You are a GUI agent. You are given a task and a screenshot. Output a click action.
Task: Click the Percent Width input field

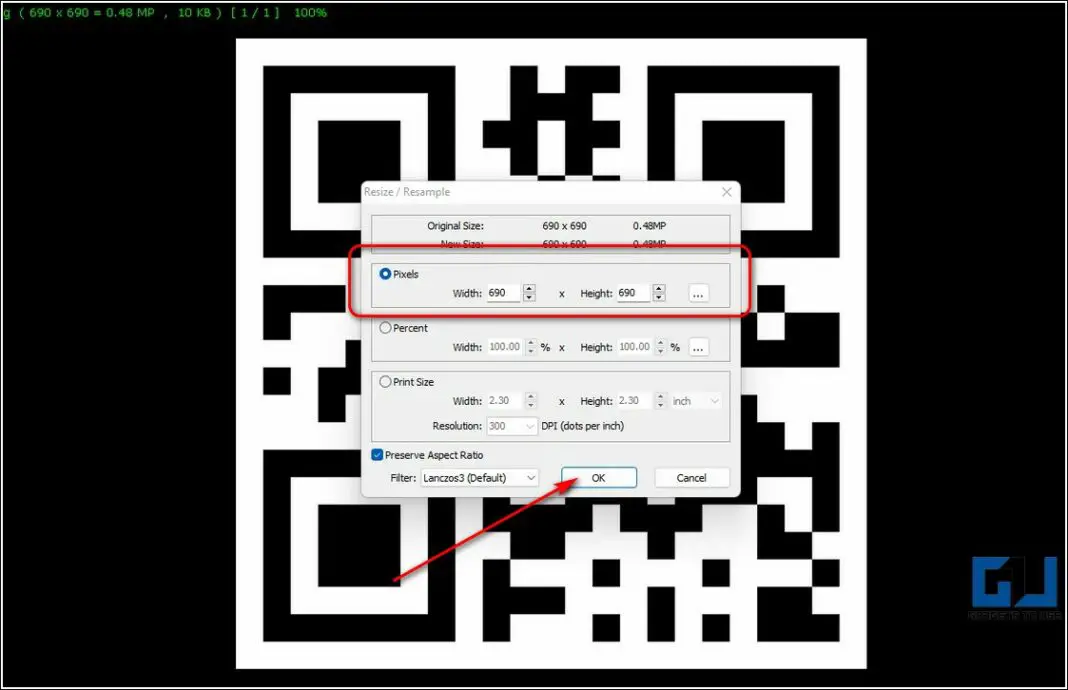point(504,347)
